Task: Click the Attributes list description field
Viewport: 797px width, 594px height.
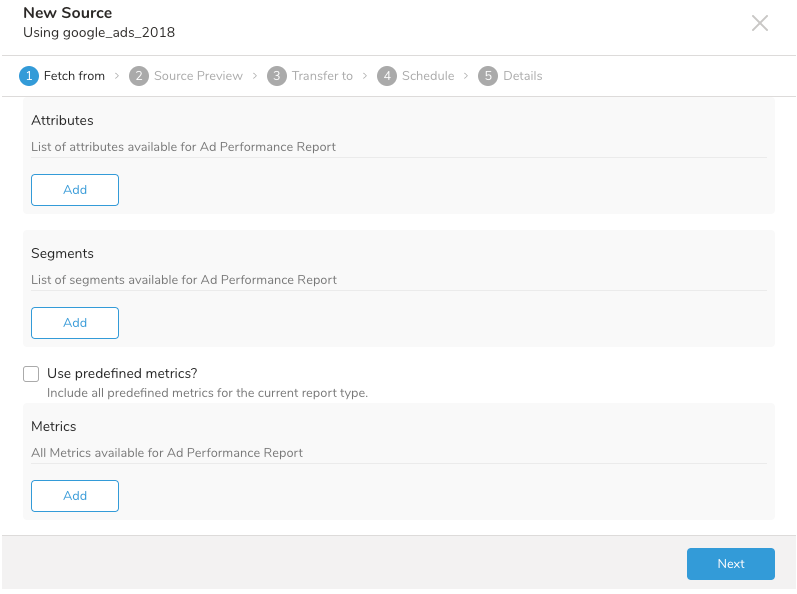Action: coord(398,147)
